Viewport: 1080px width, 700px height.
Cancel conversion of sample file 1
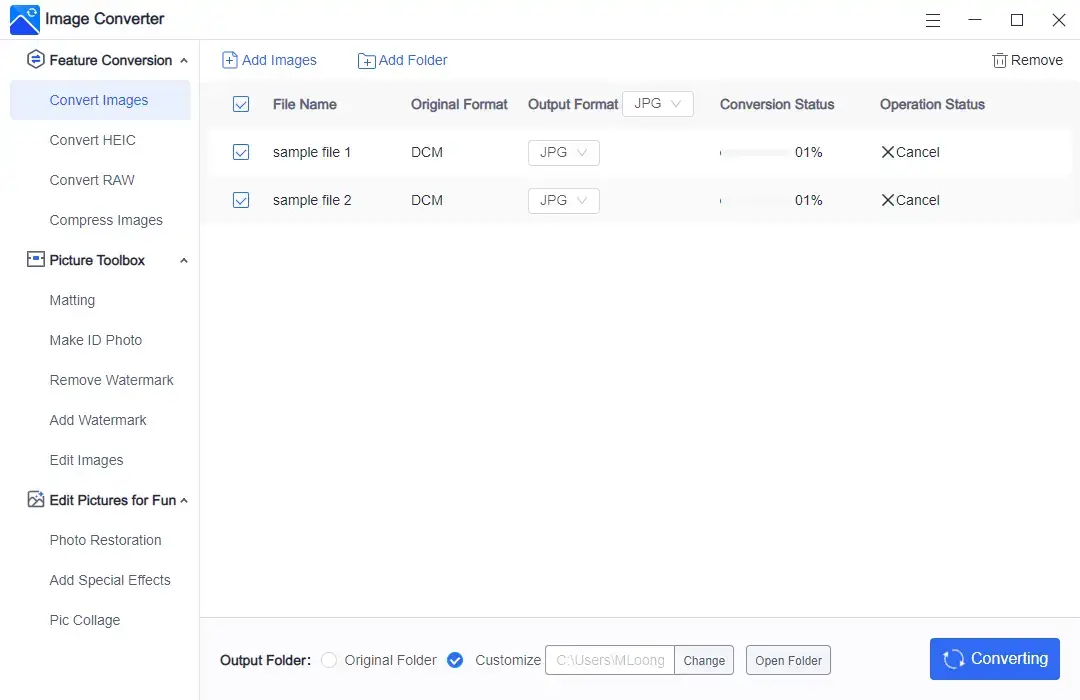pos(910,153)
